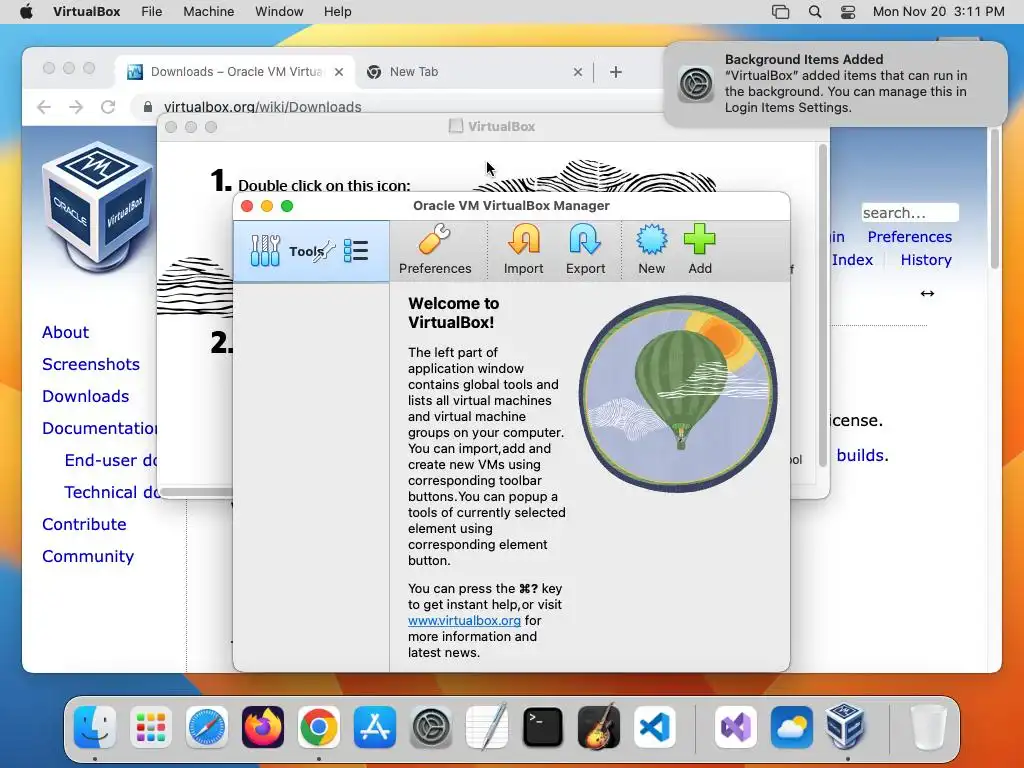Open Launchpad from the Dock
The width and height of the screenshot is (1024, 768).
pyautogui.click(x=151, y=727)
